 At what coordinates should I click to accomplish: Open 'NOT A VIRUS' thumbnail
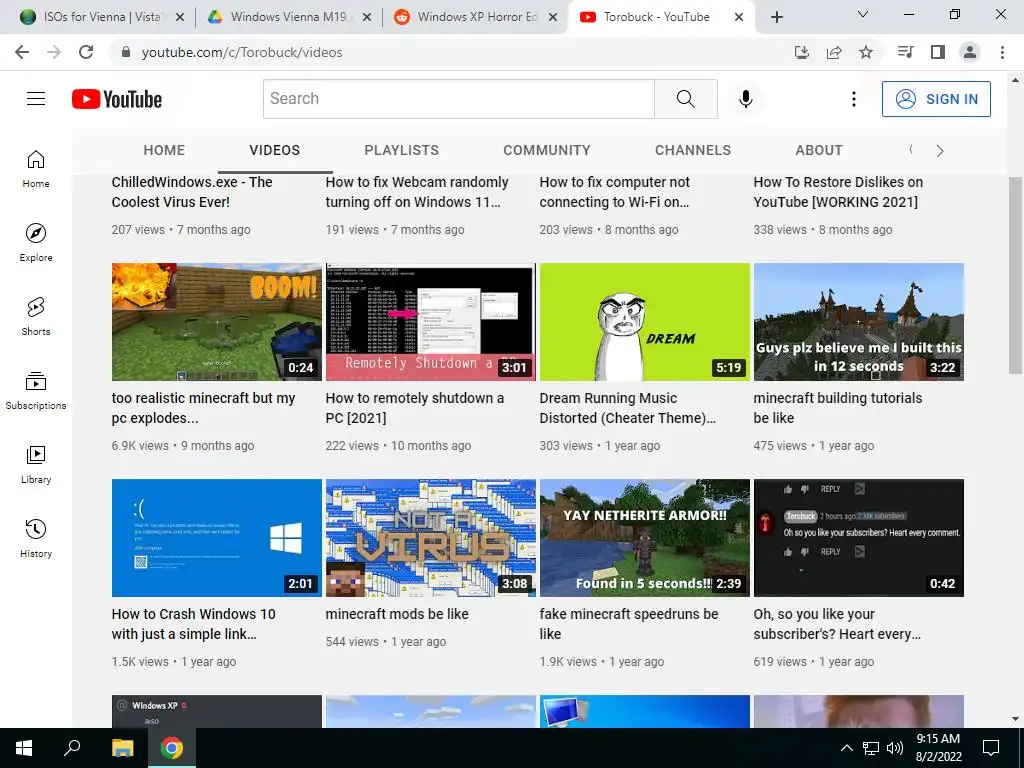[x=431, y=538]
